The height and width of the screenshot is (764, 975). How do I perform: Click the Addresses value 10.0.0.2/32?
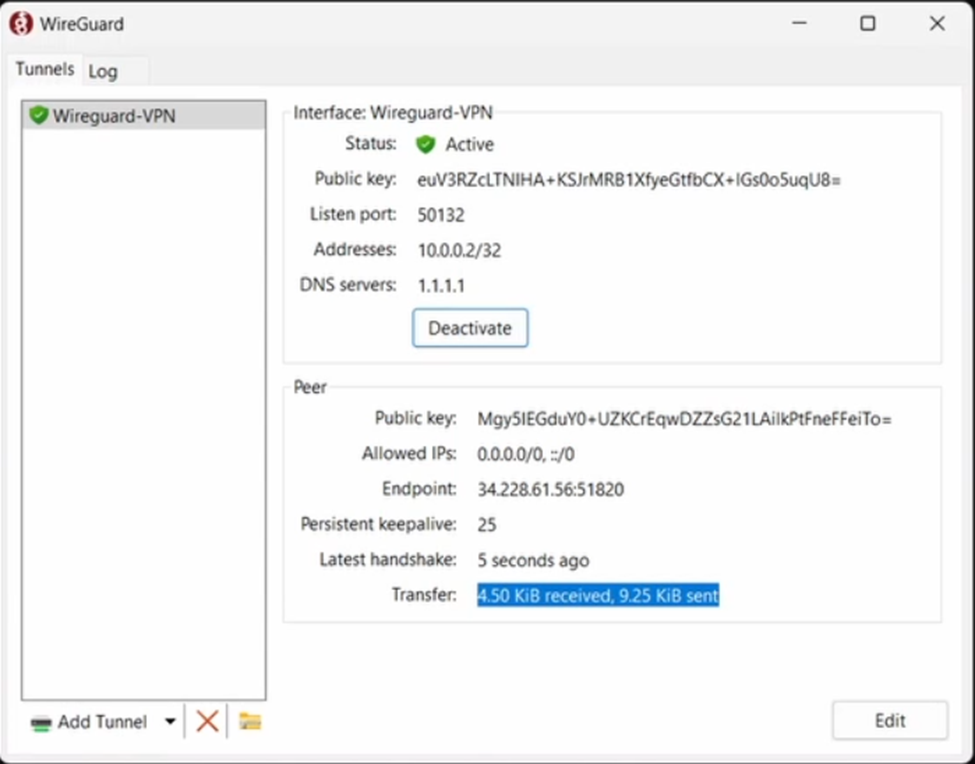(x=459, y=250)
